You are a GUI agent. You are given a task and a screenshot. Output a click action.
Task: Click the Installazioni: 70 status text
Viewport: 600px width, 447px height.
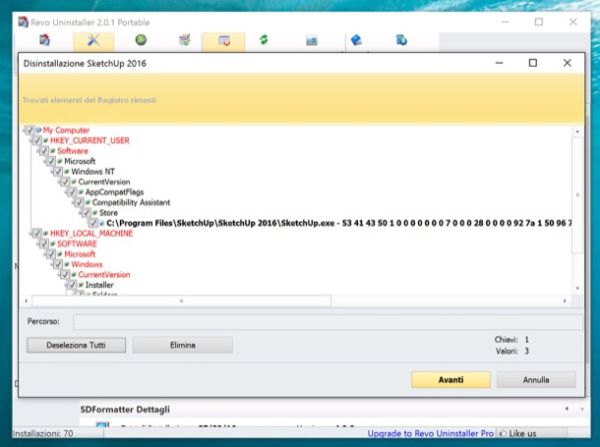[x=43, y=434]
